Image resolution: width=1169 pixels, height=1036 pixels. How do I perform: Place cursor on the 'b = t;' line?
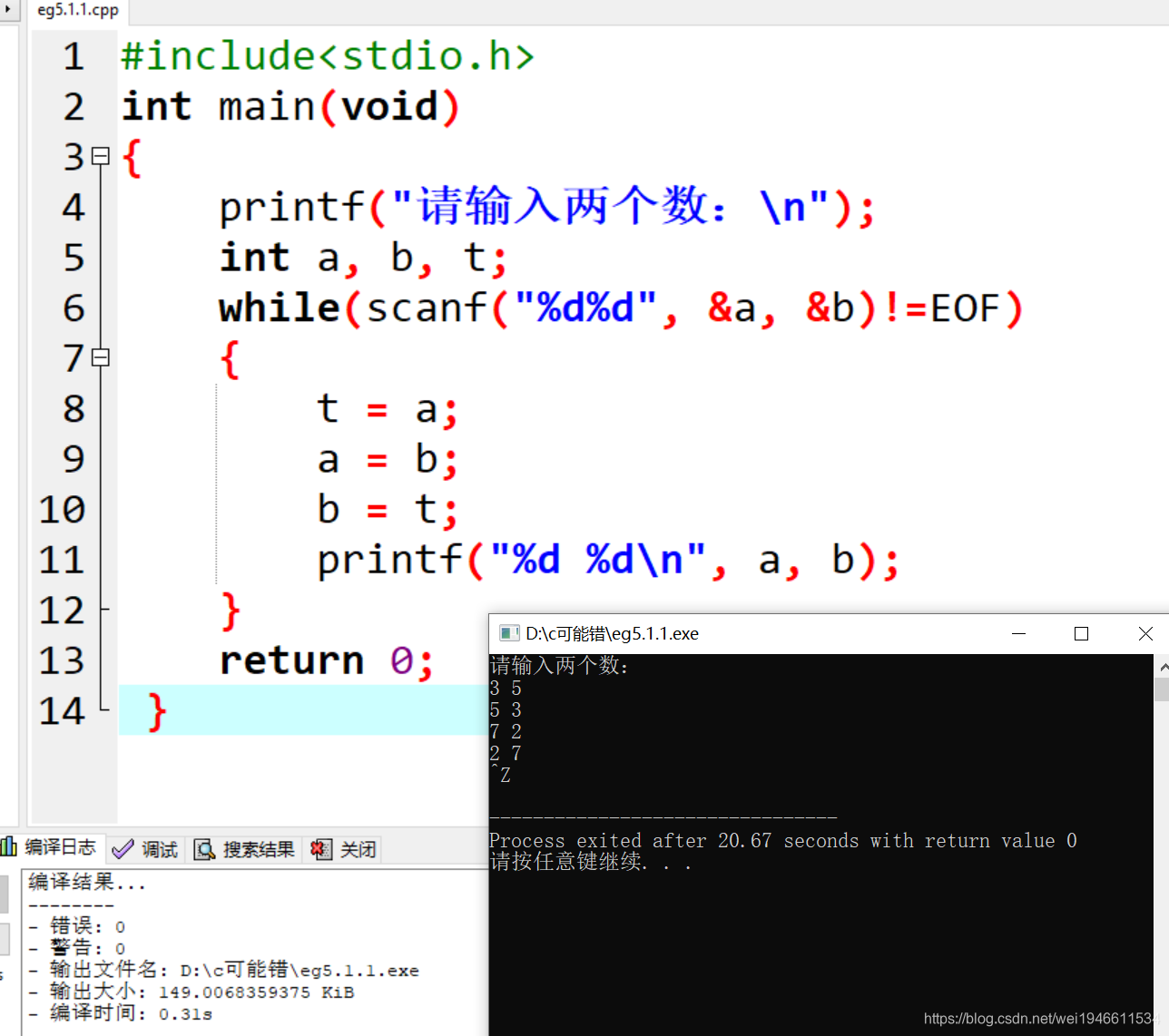[387, 510]
